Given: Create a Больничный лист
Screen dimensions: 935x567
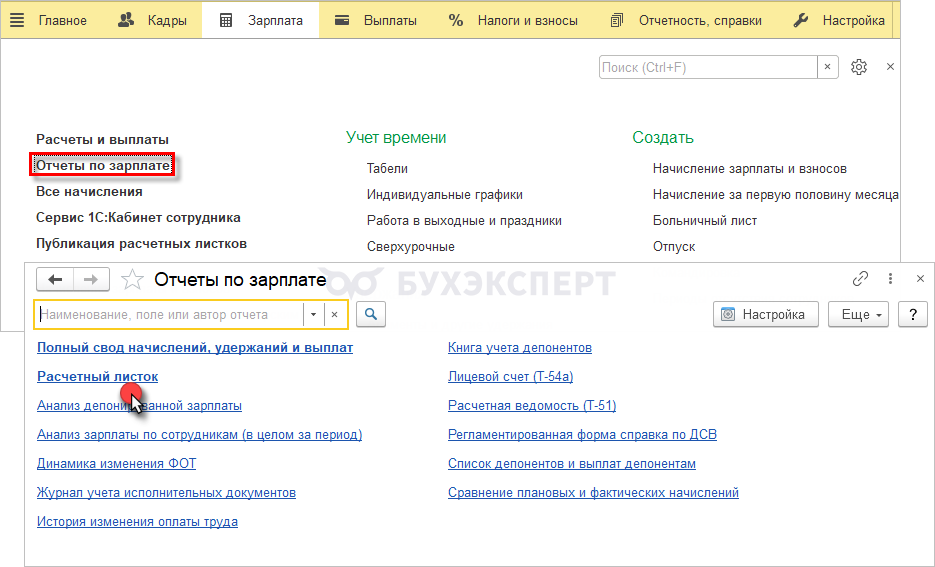Looking at the screenshot, I should click(705, 221).
